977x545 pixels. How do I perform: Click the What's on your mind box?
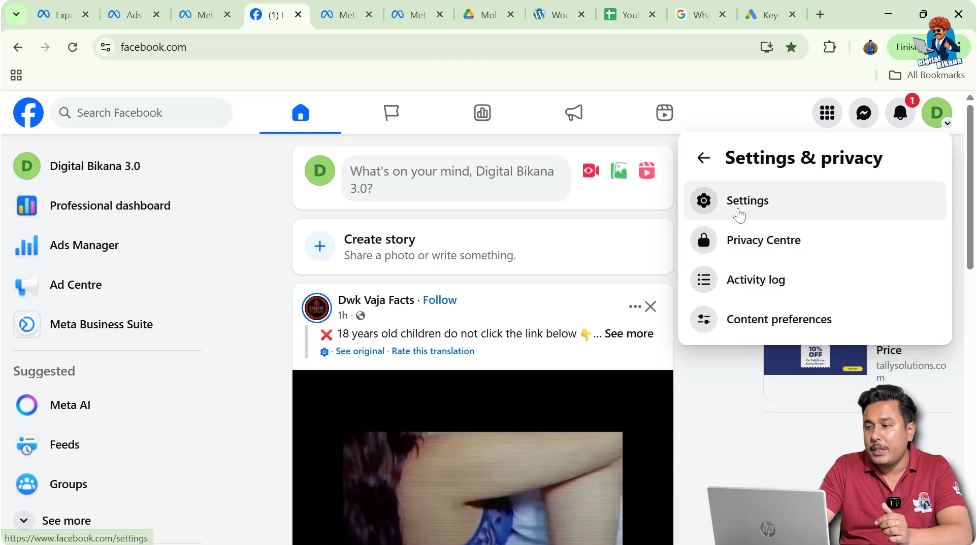(455, 179)
